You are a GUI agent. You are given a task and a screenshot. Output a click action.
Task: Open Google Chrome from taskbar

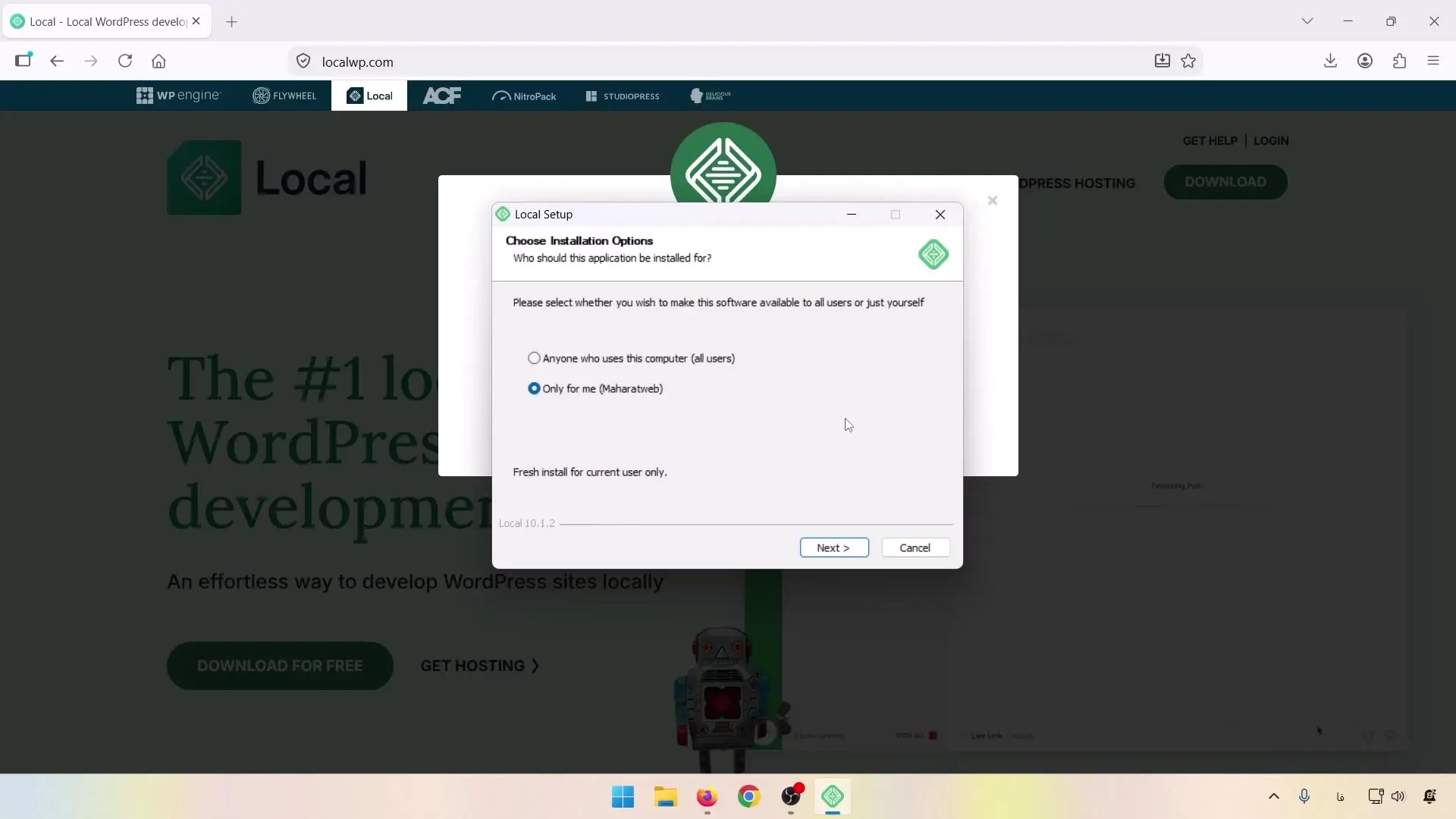(748, 797)
